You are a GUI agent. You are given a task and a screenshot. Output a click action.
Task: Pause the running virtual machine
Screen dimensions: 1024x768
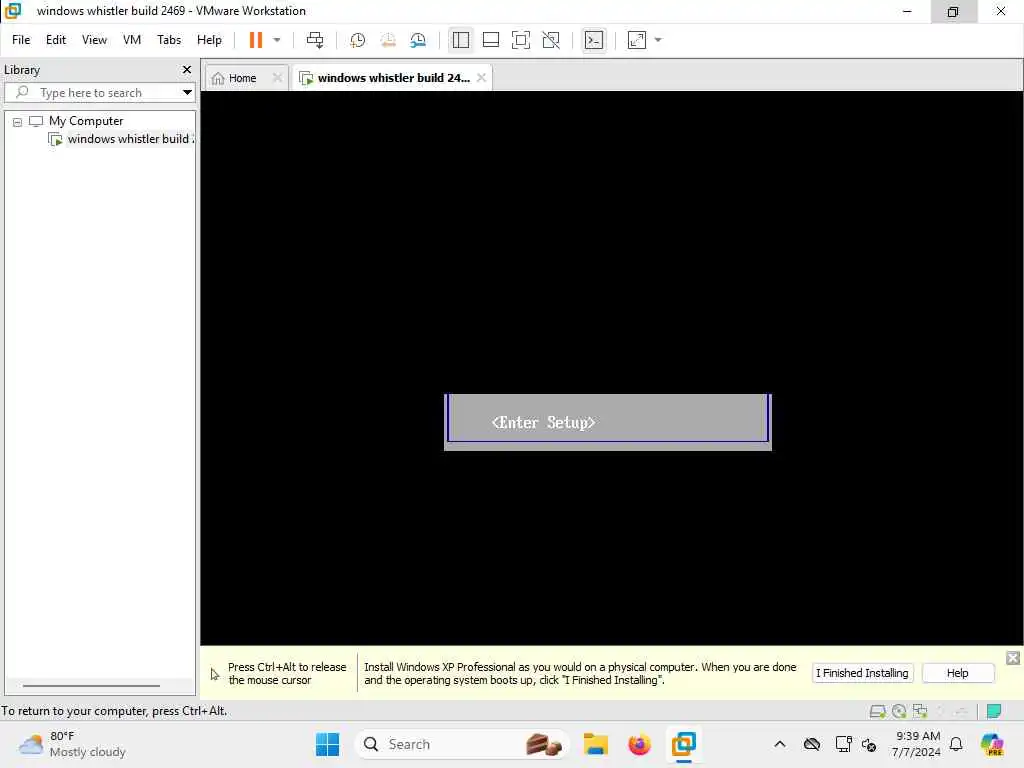click(255, 40)
